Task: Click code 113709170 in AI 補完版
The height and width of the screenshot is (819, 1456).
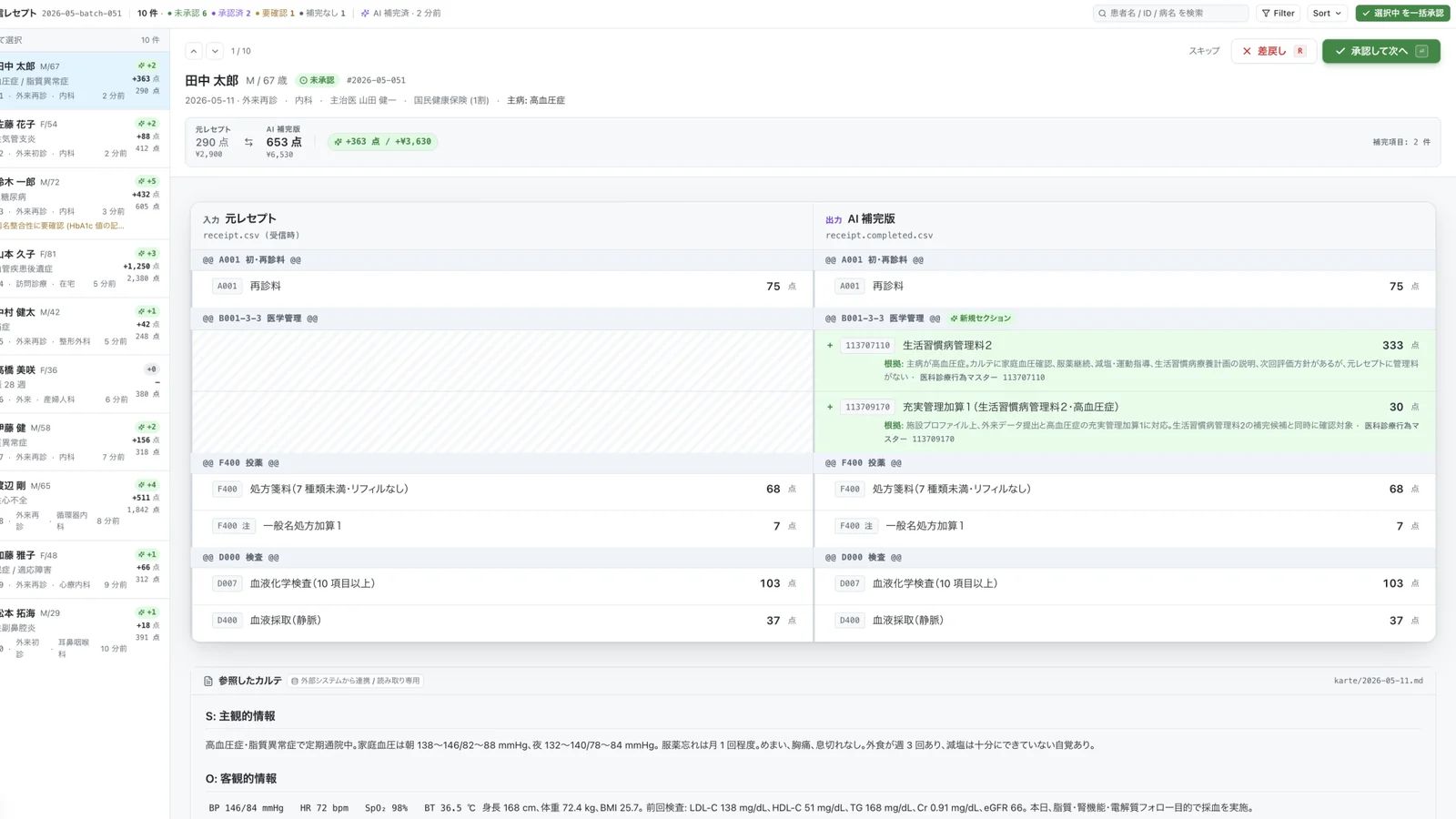Action: pos(867,408)
